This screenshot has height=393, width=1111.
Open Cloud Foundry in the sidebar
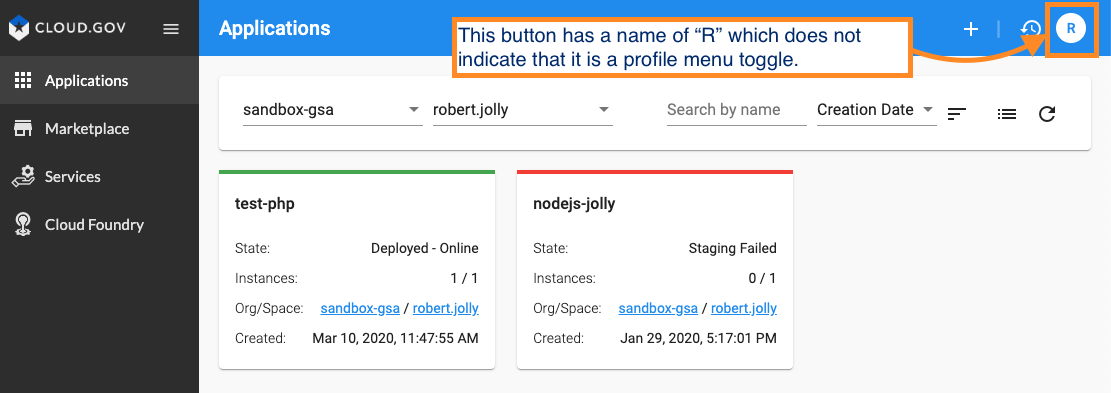tap(99, 225)
